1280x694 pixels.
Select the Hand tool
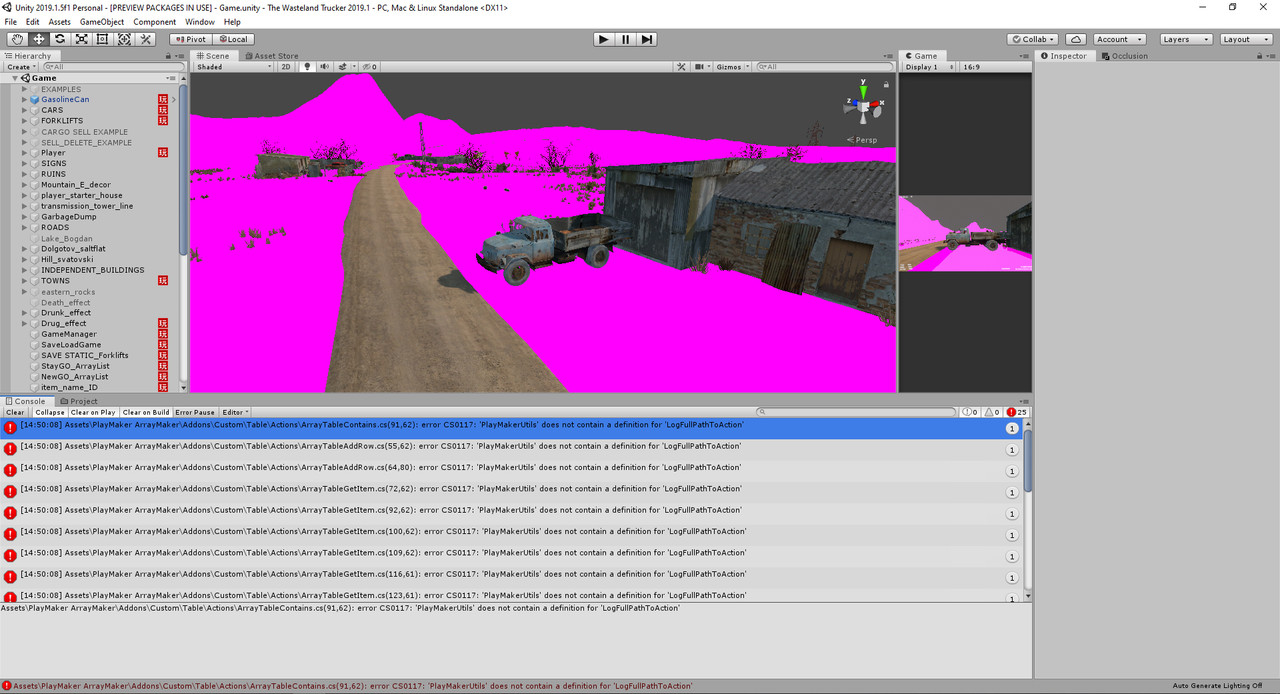[x=18, y=39]
